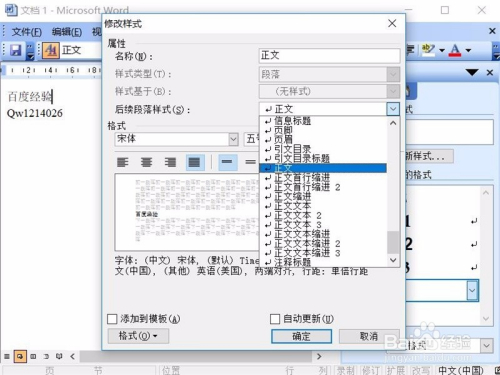Click the style list scroll down arrow
Image resolution: width=500 pixels, height=375 pixels.
pos(393,260)
